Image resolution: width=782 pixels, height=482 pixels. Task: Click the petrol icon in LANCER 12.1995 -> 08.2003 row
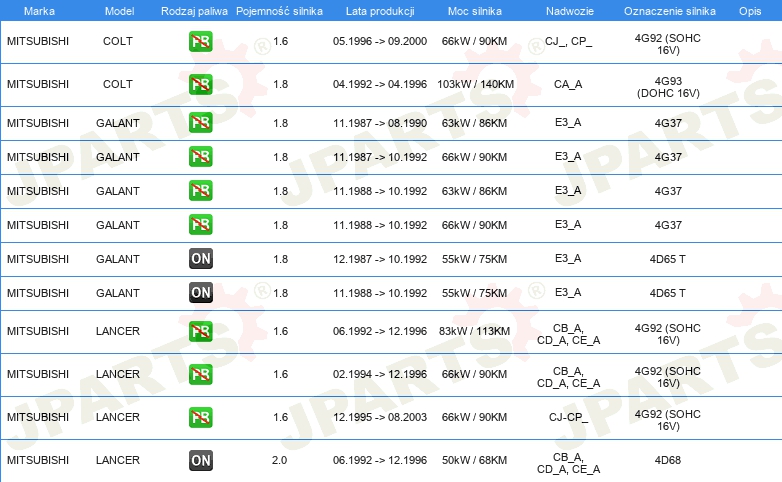[x=200, y=417]
